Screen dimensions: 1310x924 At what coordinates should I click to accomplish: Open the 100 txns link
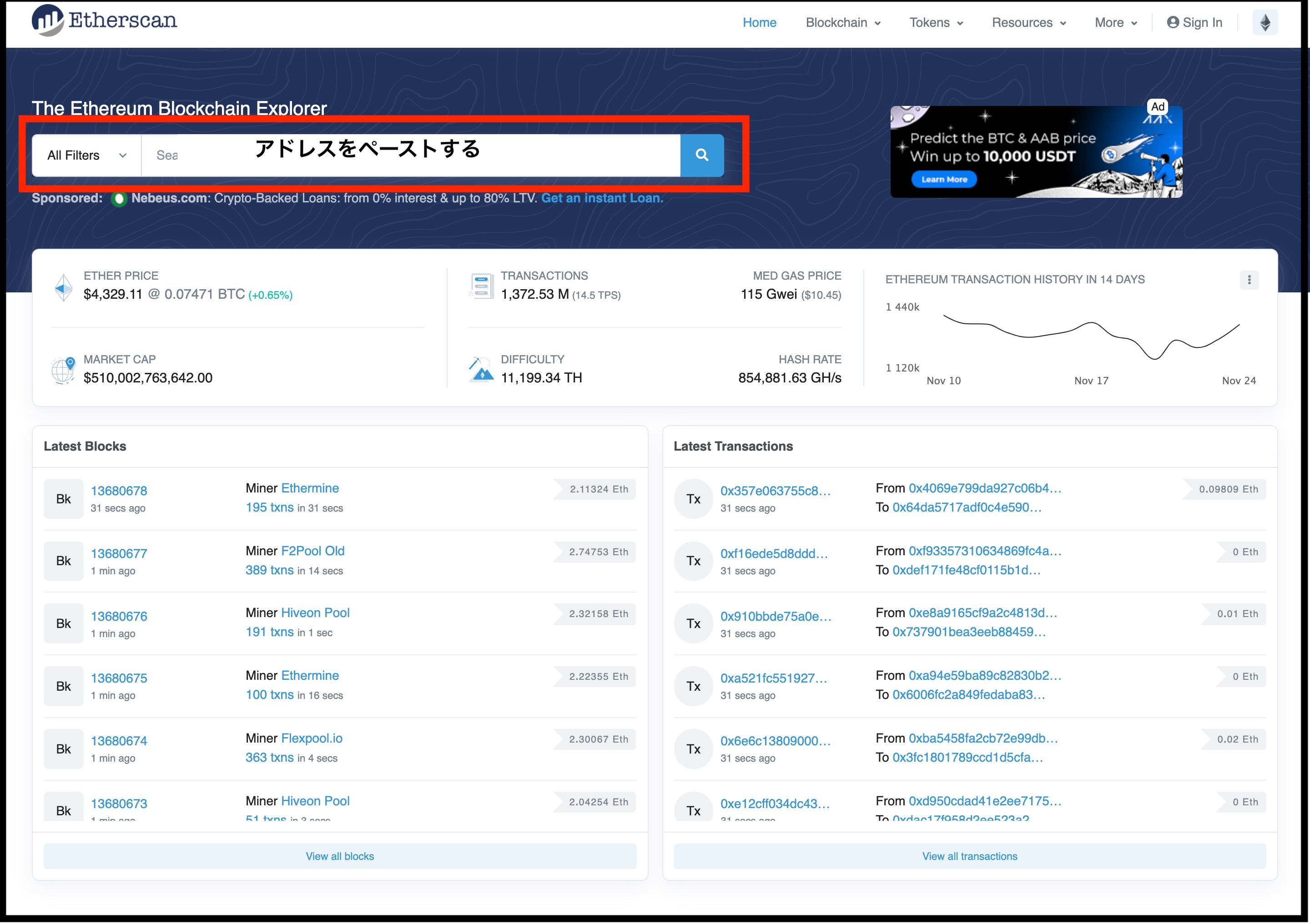[269, 695]
